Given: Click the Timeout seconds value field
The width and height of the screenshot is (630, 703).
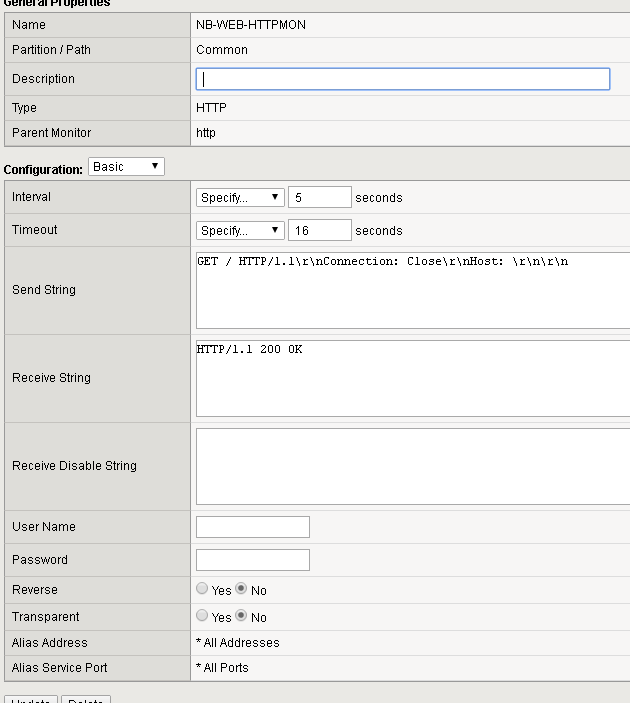Looking at the screenshot, I should pyautogui.click(x=319, y=231).
